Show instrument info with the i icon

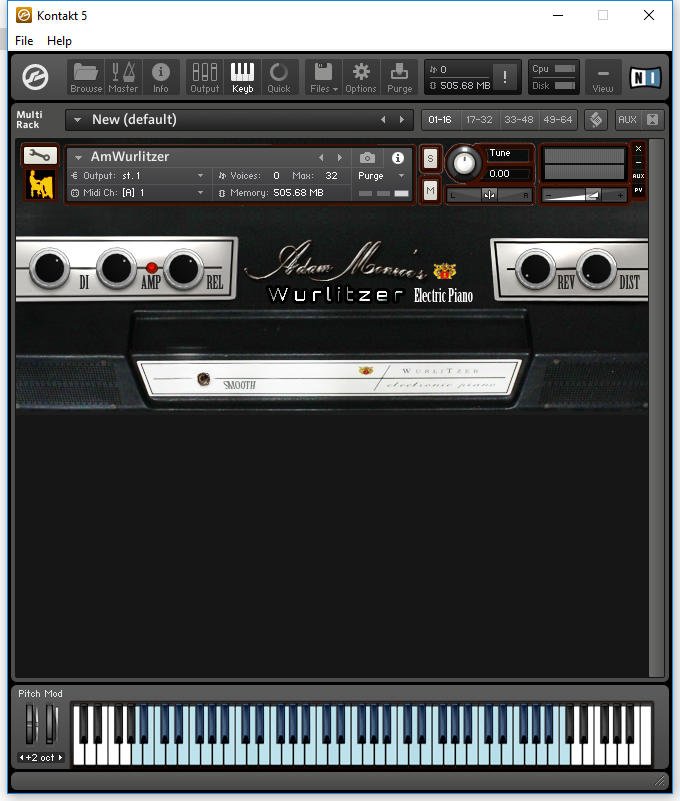pyautogui.click(x=397, y=158)
